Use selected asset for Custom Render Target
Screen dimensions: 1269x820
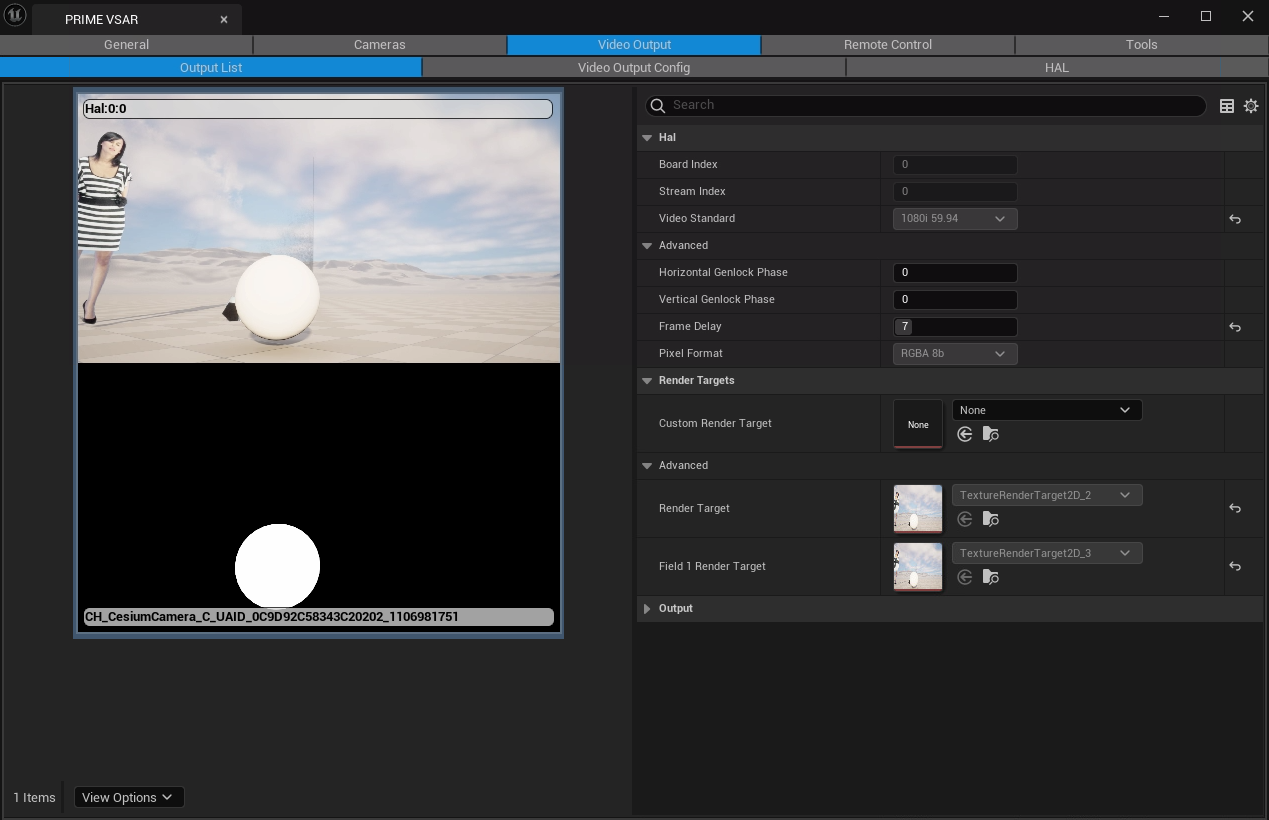click(965, 434)
